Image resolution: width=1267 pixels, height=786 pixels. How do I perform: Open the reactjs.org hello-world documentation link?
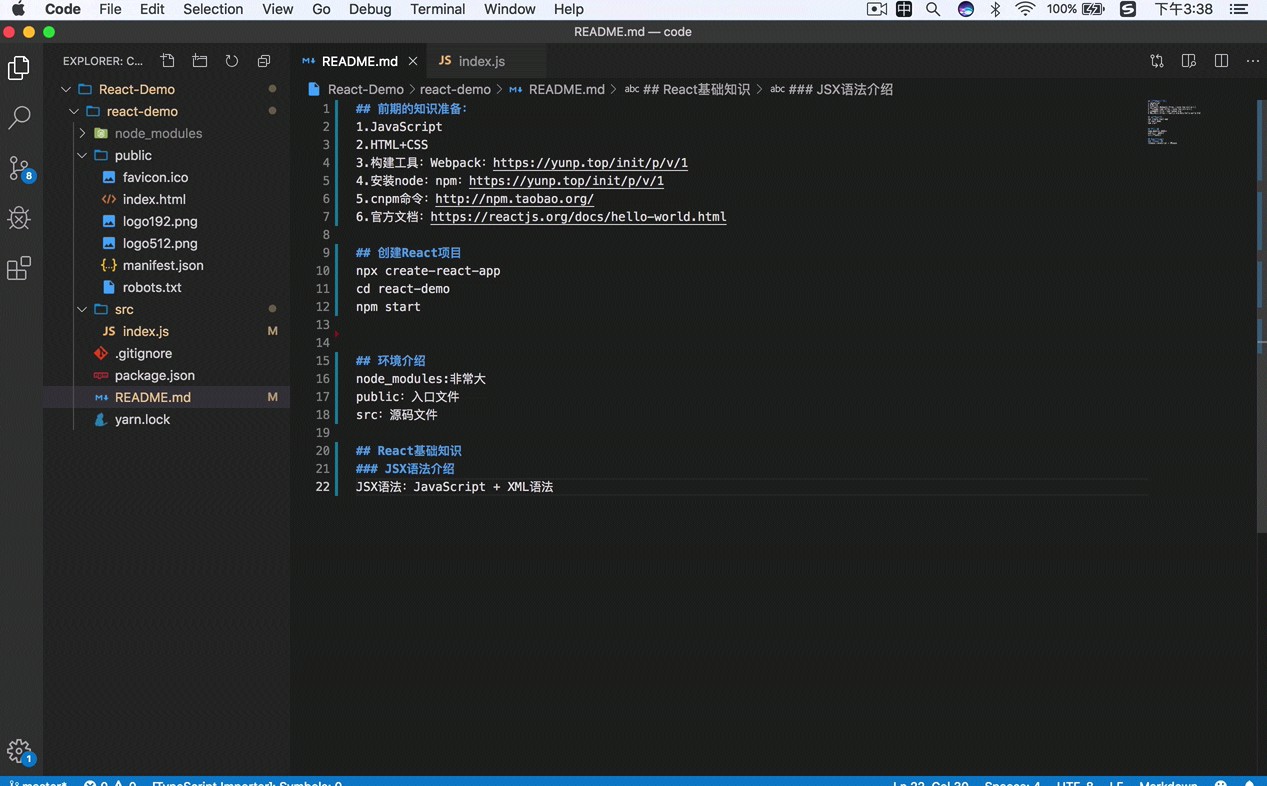578,216
